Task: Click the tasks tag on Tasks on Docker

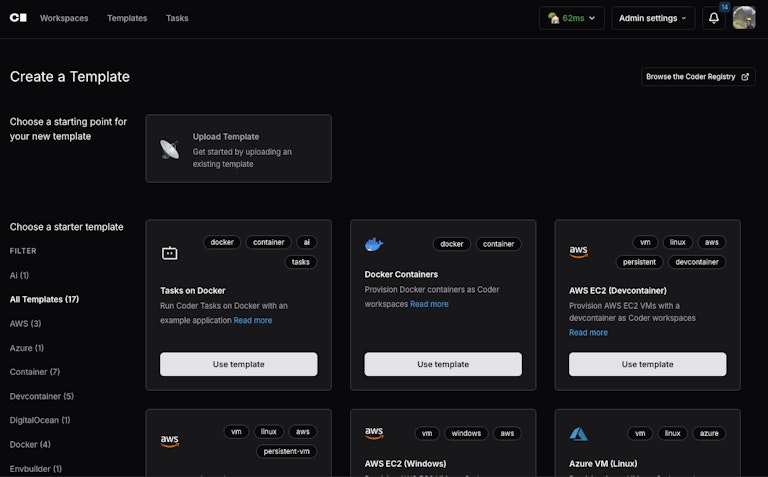Action: click(301, 262)
